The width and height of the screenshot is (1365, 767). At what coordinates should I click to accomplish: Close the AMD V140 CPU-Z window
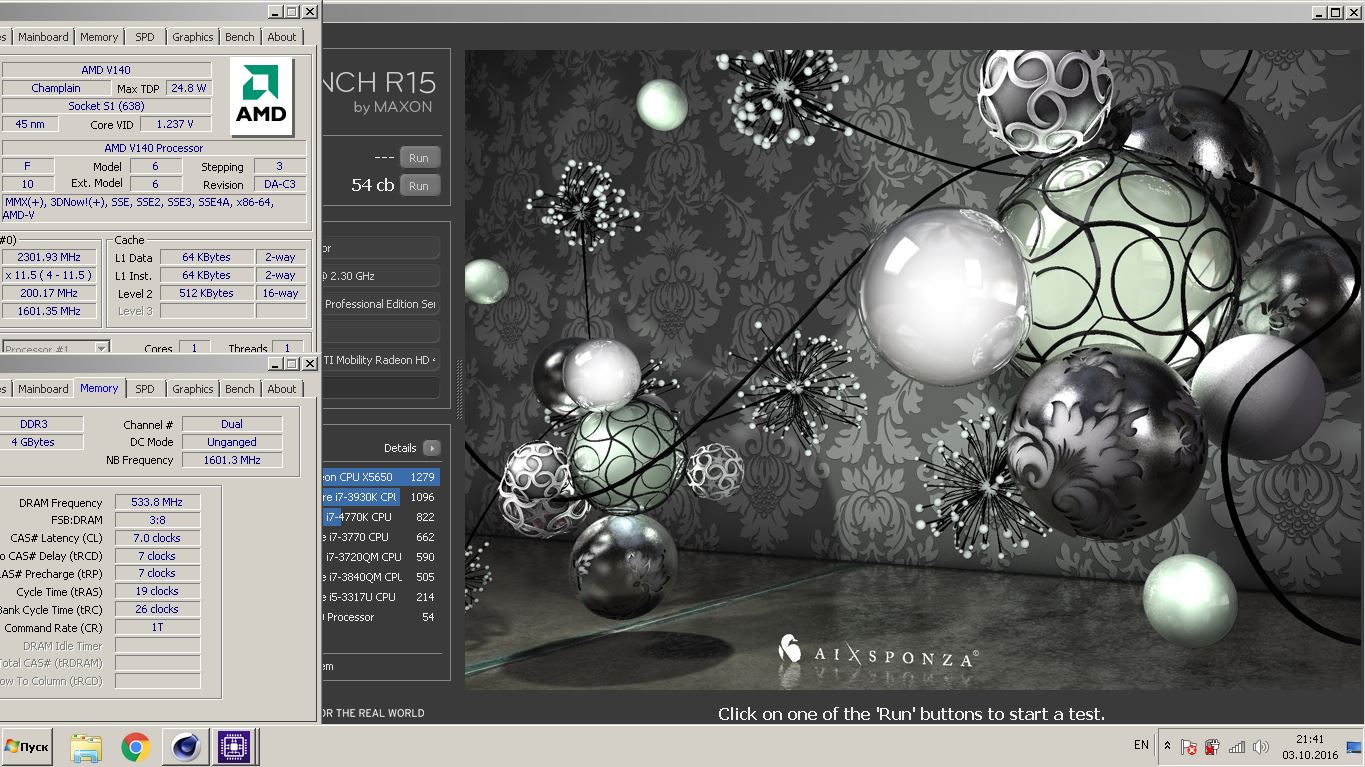pos(310,12)
